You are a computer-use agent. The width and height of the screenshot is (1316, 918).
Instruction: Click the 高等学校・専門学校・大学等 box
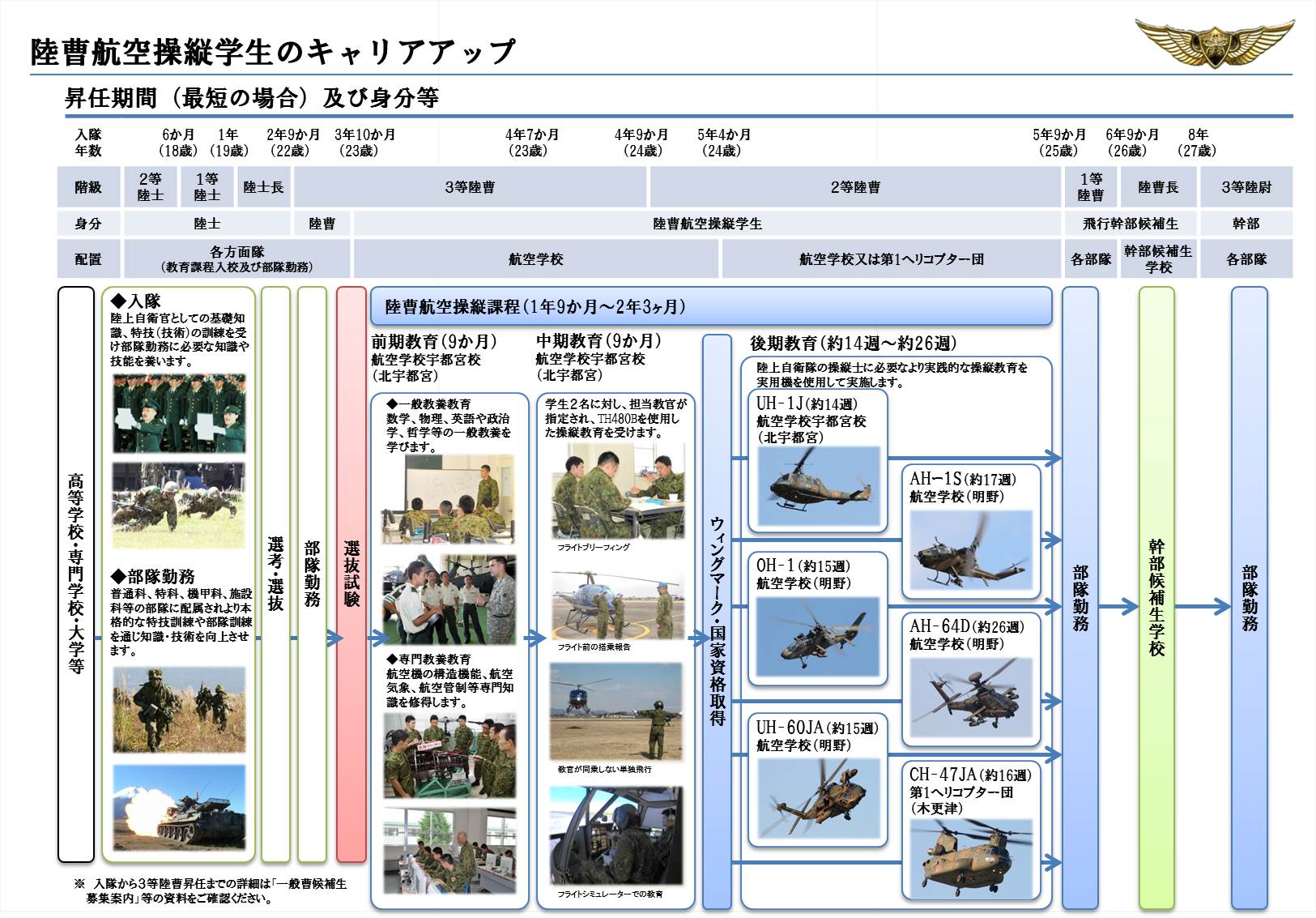(76, 574)
